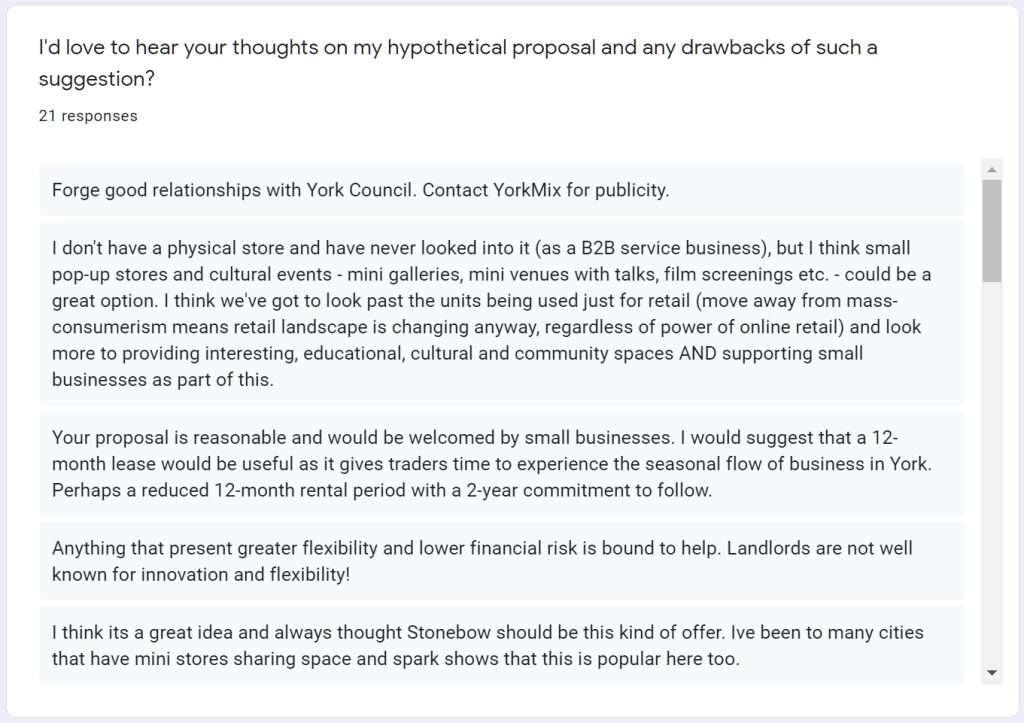Viewport: 1024px width, 723px height.
Task: Click the scrollbar up arrow
Action: [993, 167]
